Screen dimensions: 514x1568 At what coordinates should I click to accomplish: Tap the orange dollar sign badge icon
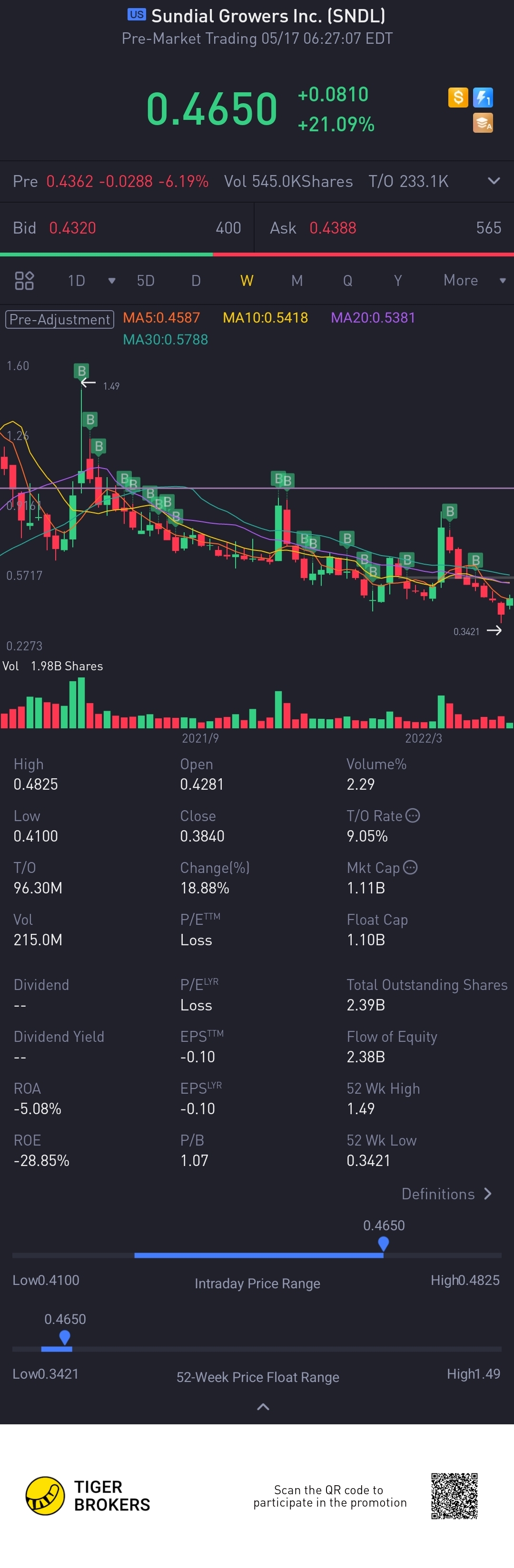point(458,98)
